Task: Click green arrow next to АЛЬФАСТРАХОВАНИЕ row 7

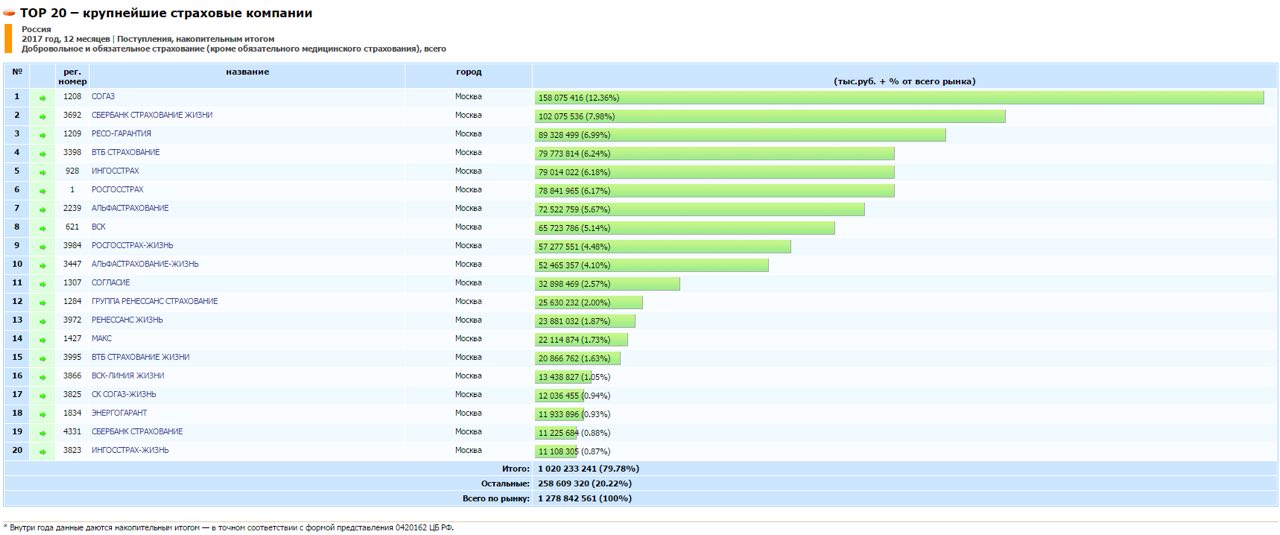Action: click(x=43, y=210)
